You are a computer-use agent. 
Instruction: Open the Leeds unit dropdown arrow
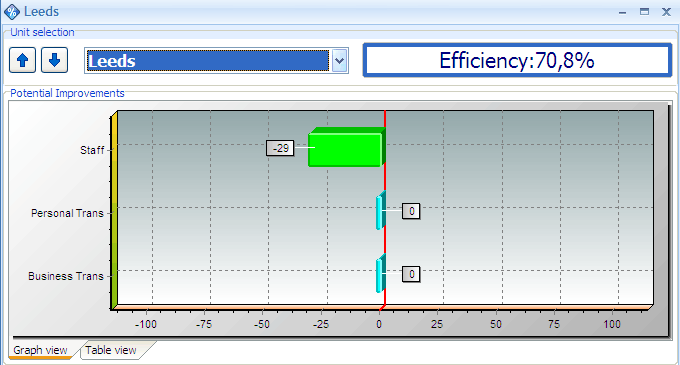pyautogui.click(x=340, y=61)
